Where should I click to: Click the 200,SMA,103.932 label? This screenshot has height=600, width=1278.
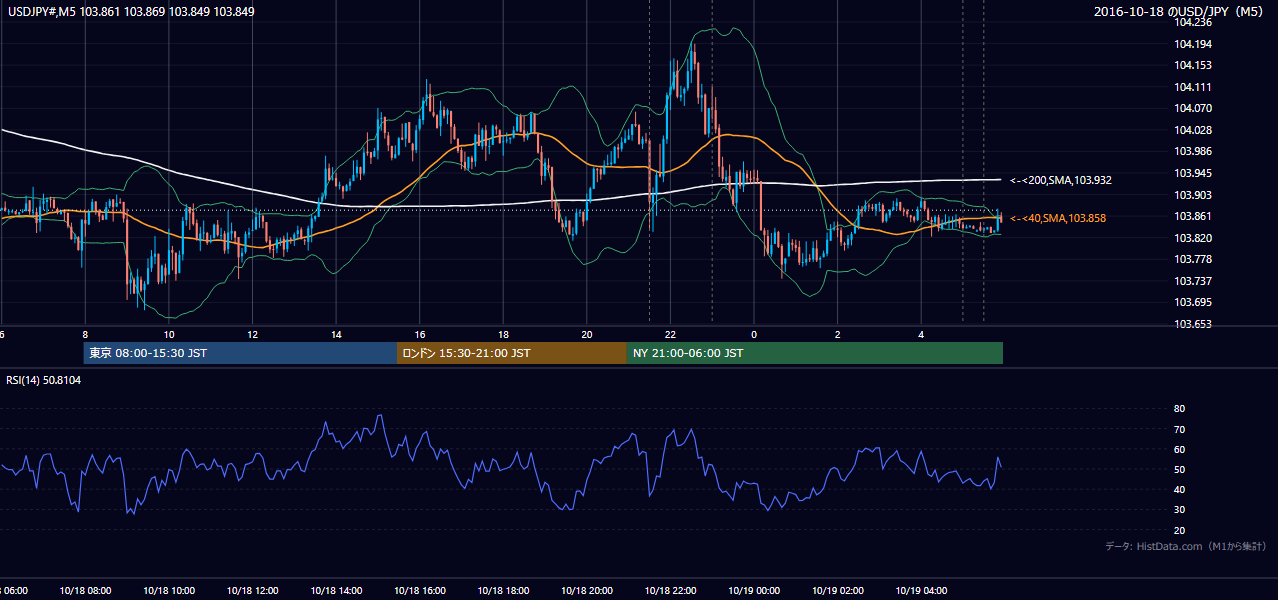[x=1061, y=180]
